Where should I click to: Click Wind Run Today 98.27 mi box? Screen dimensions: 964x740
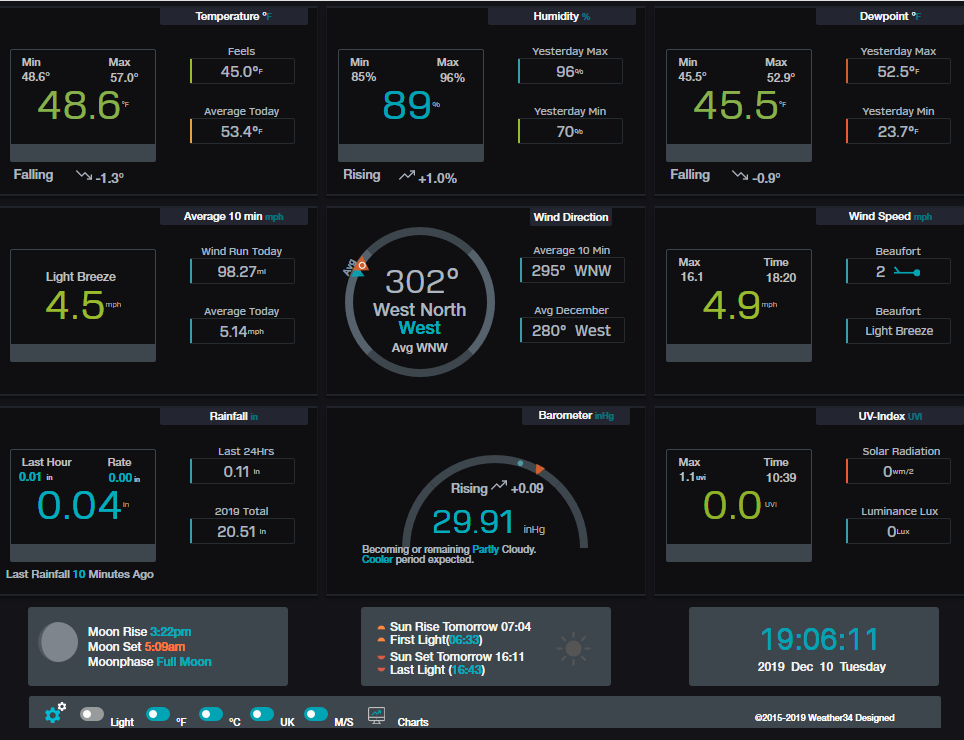coord(242,271)
